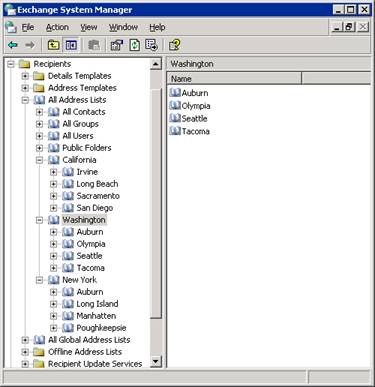Click the console icon beside File menu
The width and height of the screenshot is (375, 387).
(11, 27)
